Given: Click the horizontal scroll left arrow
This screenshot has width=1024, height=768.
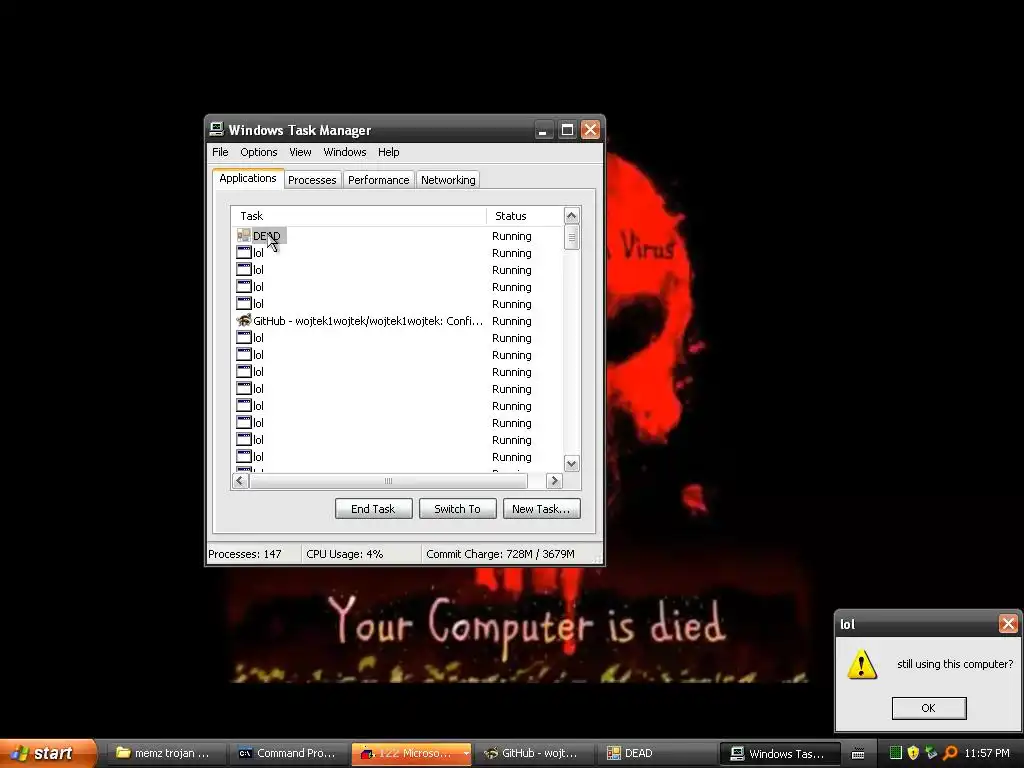Looking at the screenshot, I should pos(240,481).
